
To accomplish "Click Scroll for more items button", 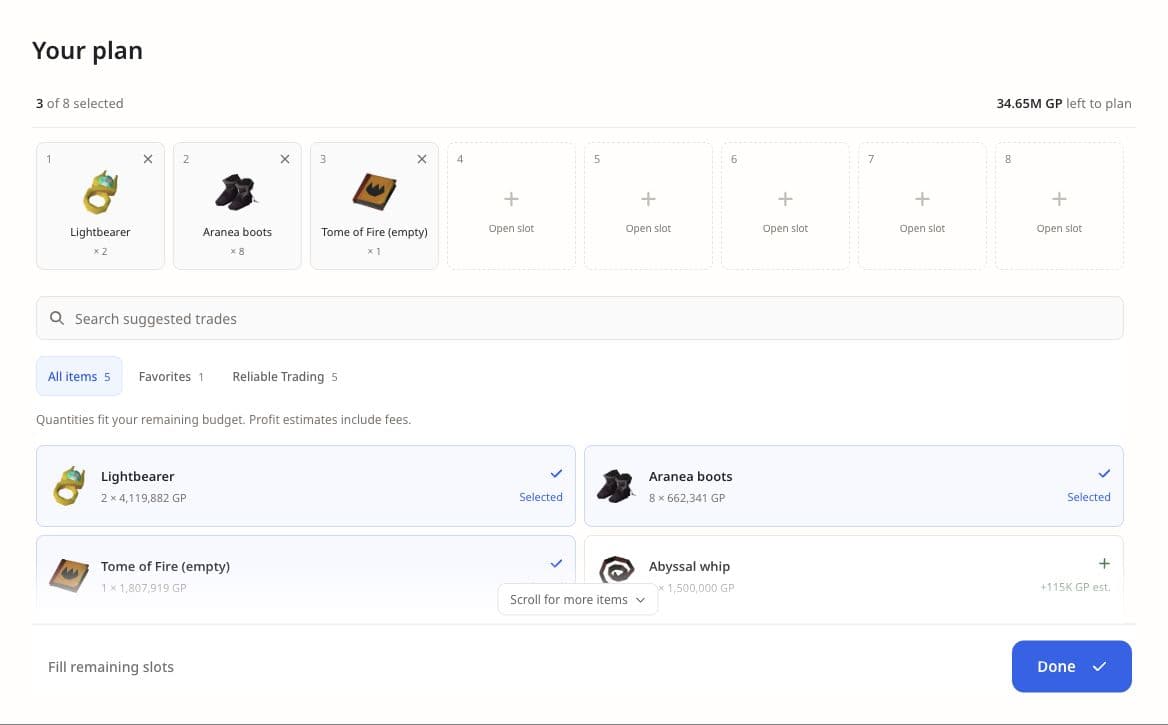I will [577, 599].
